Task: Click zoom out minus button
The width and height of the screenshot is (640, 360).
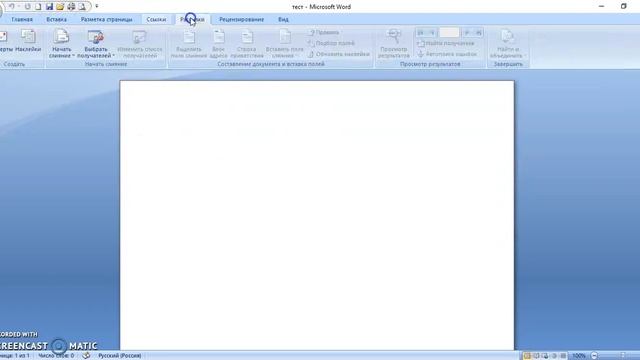Action: pos(594,356)
